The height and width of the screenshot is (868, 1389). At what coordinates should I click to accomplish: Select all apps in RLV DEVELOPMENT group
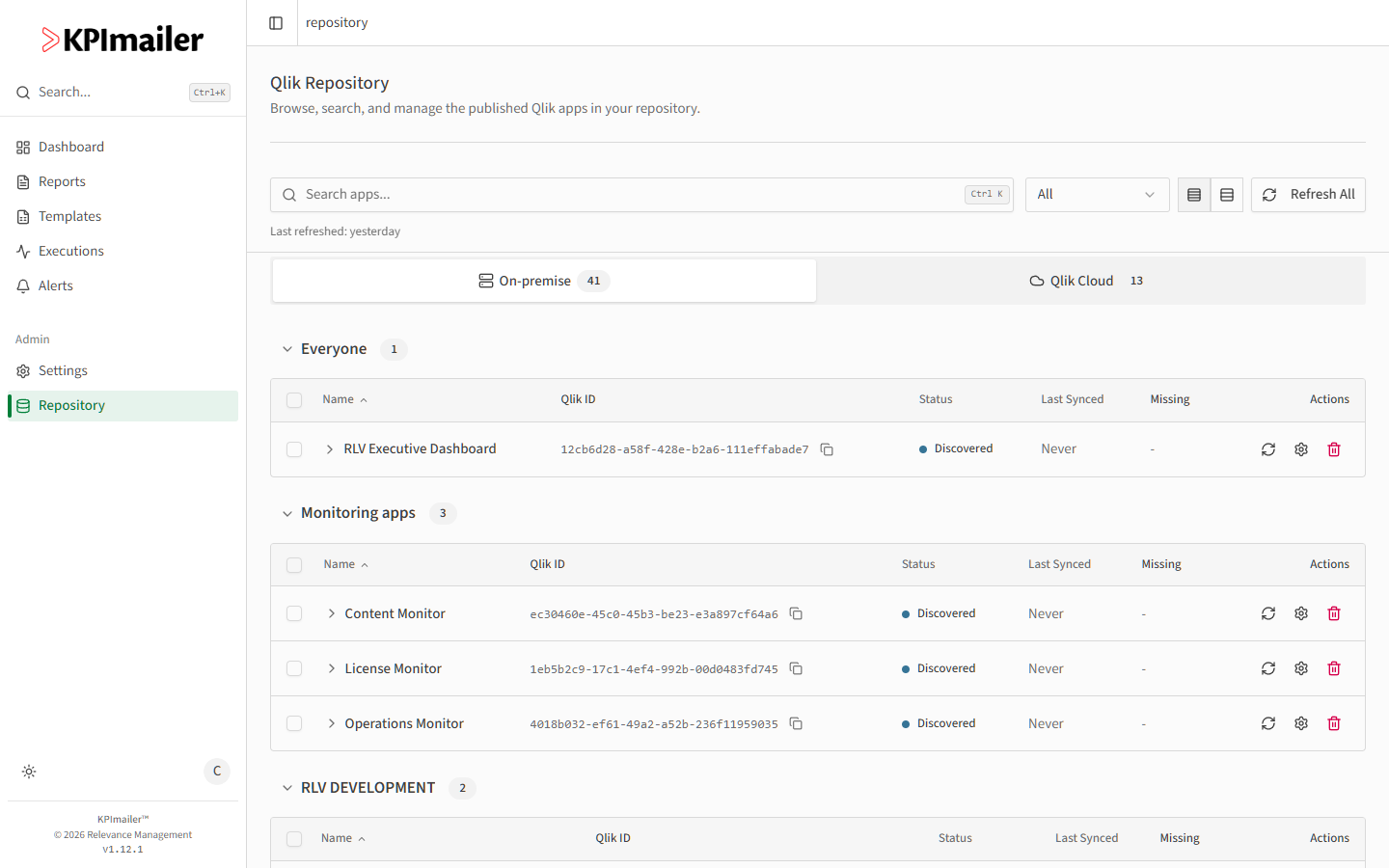pos(294,839)
